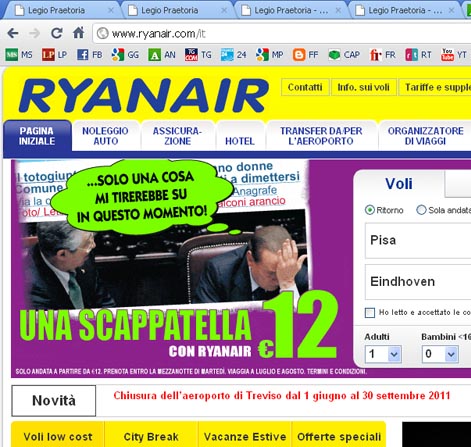Click the browser Back arrow
Image resolution: width=471 pixels, height=447 pixels.
(x=13, y=33)
